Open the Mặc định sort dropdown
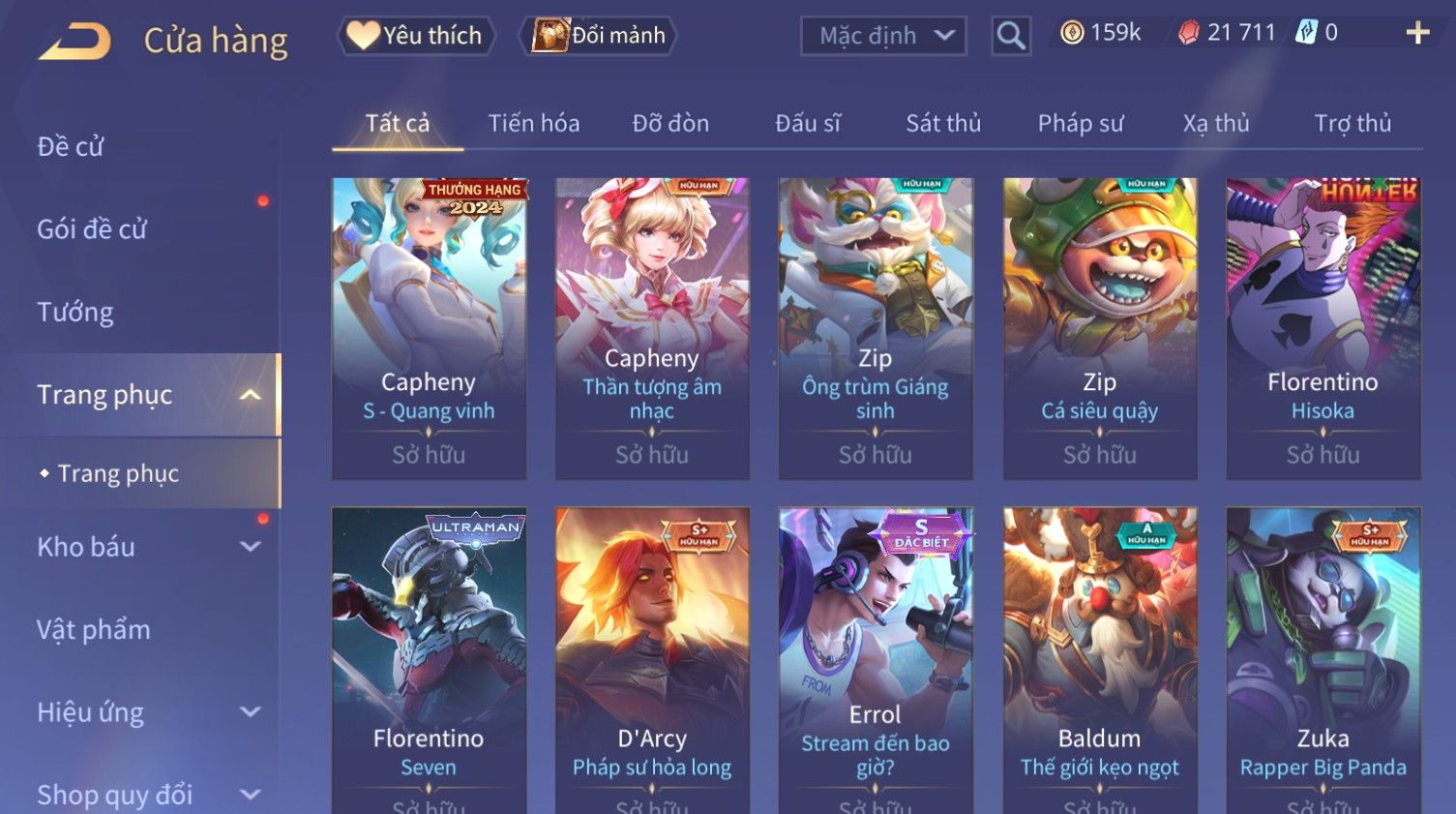Image resolution: width=1456 pixels, height=814 pixels. point(883,36)
